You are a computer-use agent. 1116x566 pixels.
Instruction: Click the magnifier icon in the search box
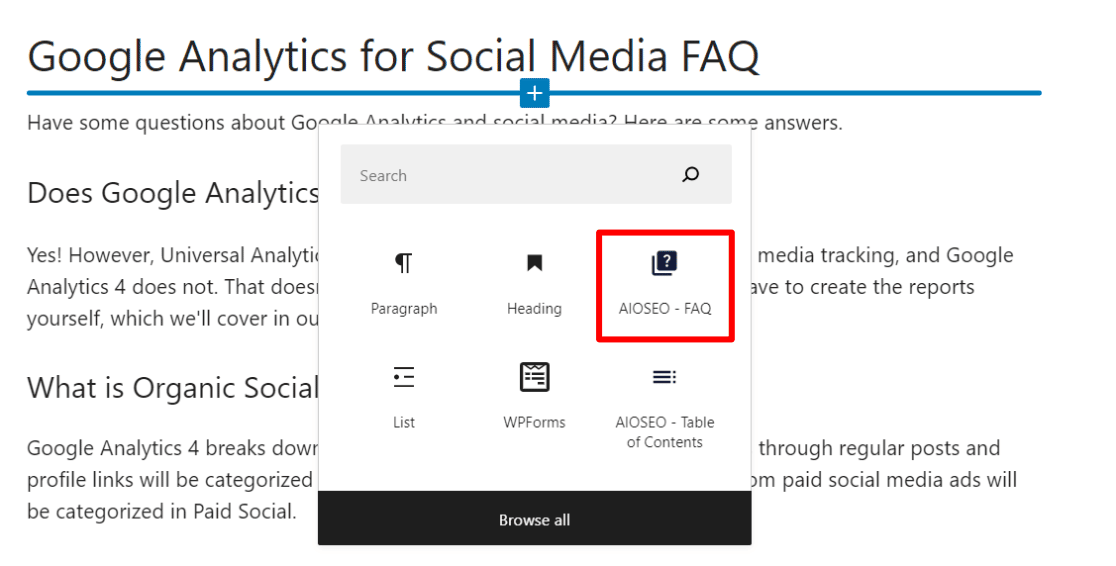(690, 175)
